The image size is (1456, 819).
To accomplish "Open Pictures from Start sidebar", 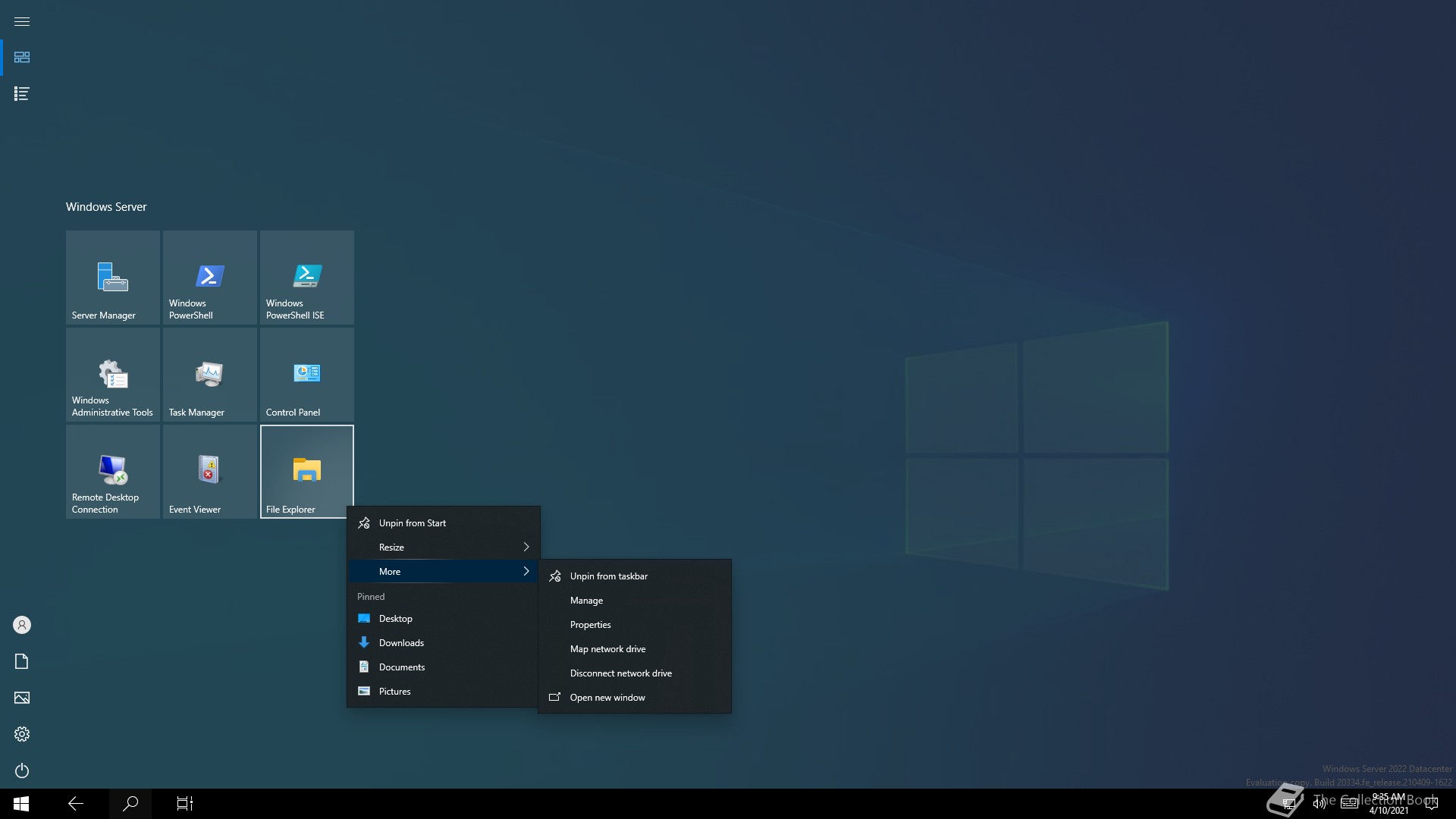I will pyautogui.click(x=22, y=698).
